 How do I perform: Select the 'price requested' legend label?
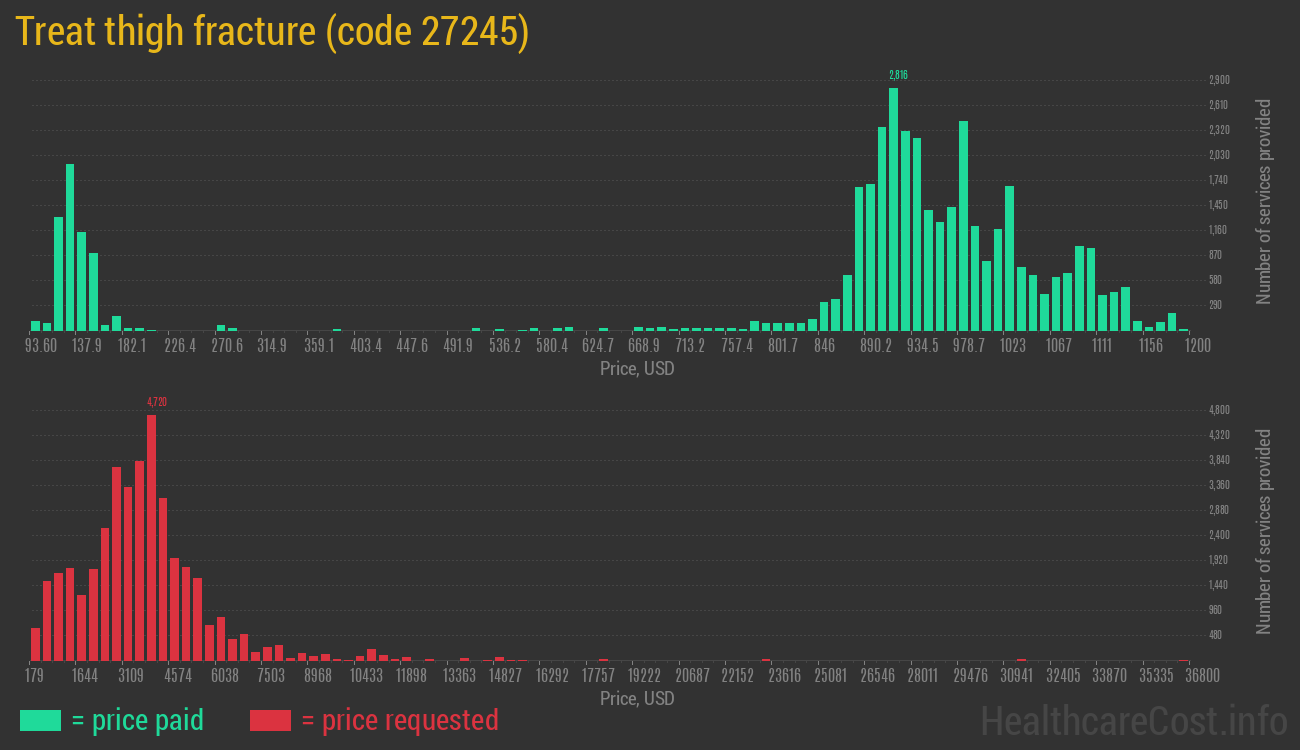pos(399,720)
